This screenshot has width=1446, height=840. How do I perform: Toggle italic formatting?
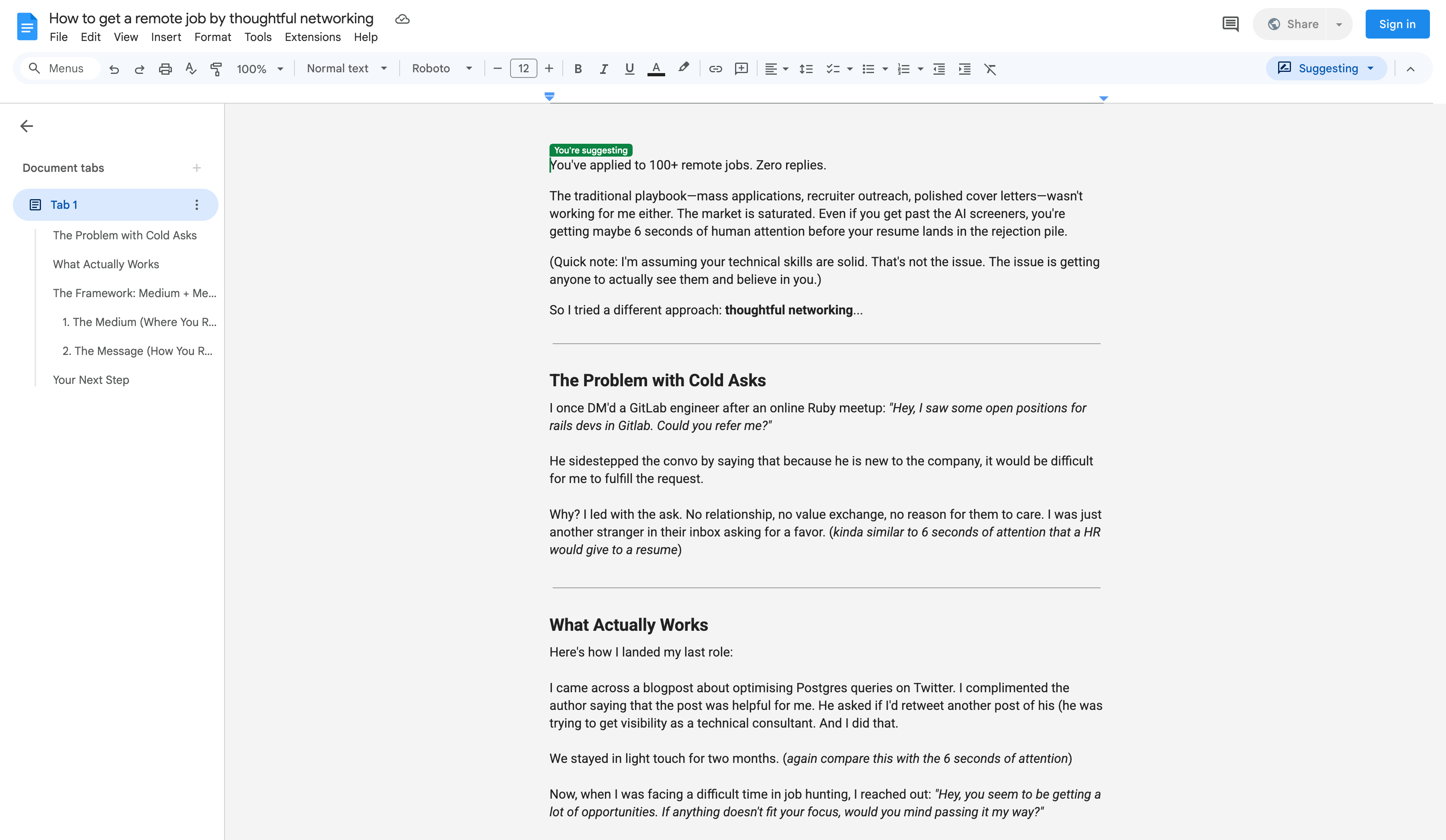[604, 69]
